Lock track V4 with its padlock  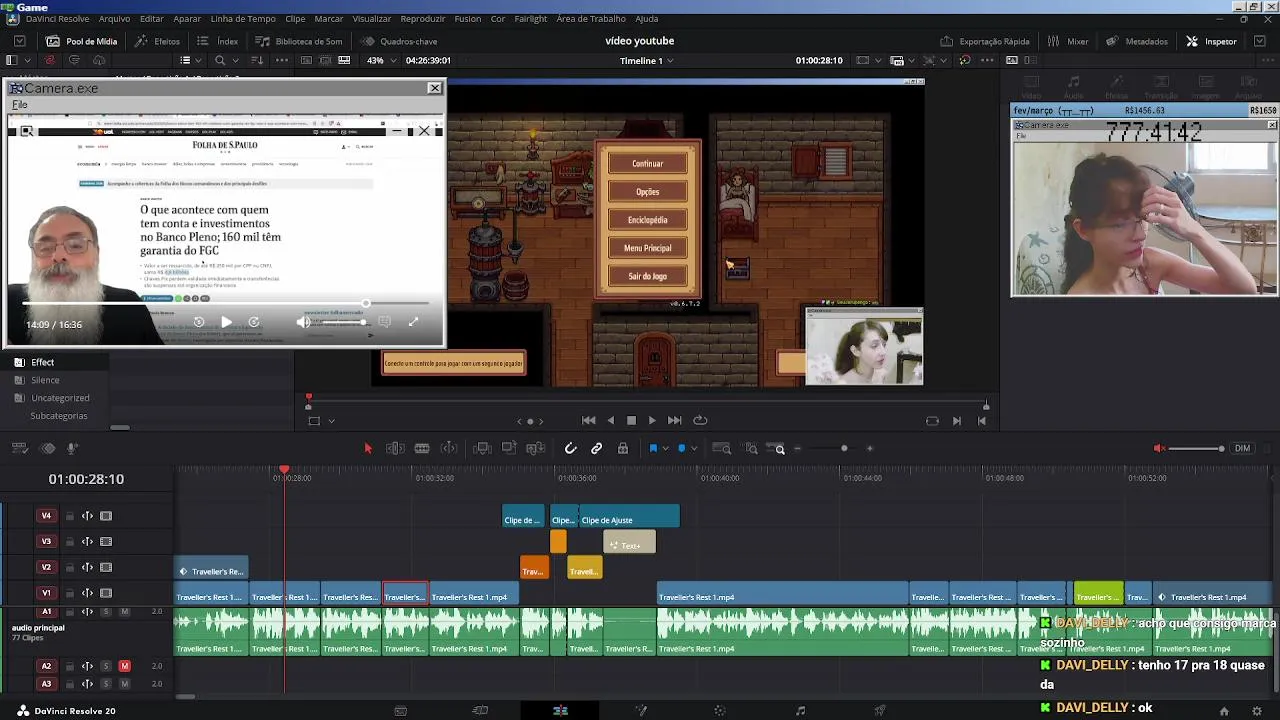click(x=69, y=516)
